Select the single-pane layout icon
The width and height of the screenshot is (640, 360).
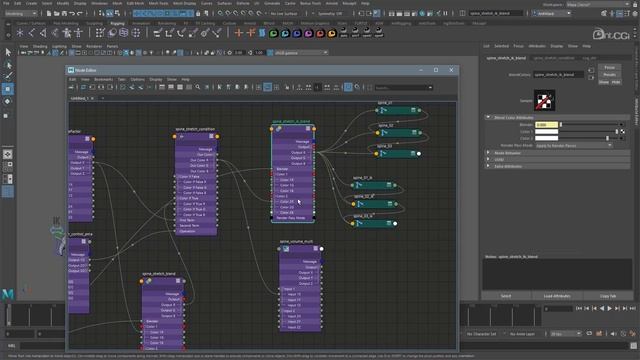pyautogui.click(x=8, y=154)
